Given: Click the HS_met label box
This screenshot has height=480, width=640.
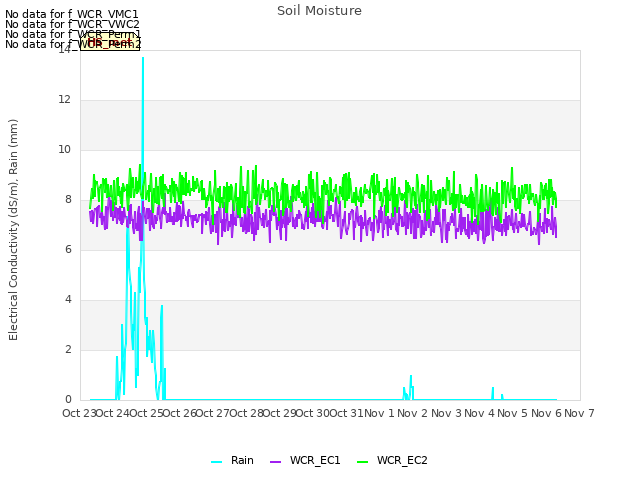Looking at the screenshot, I should (110, 42).
